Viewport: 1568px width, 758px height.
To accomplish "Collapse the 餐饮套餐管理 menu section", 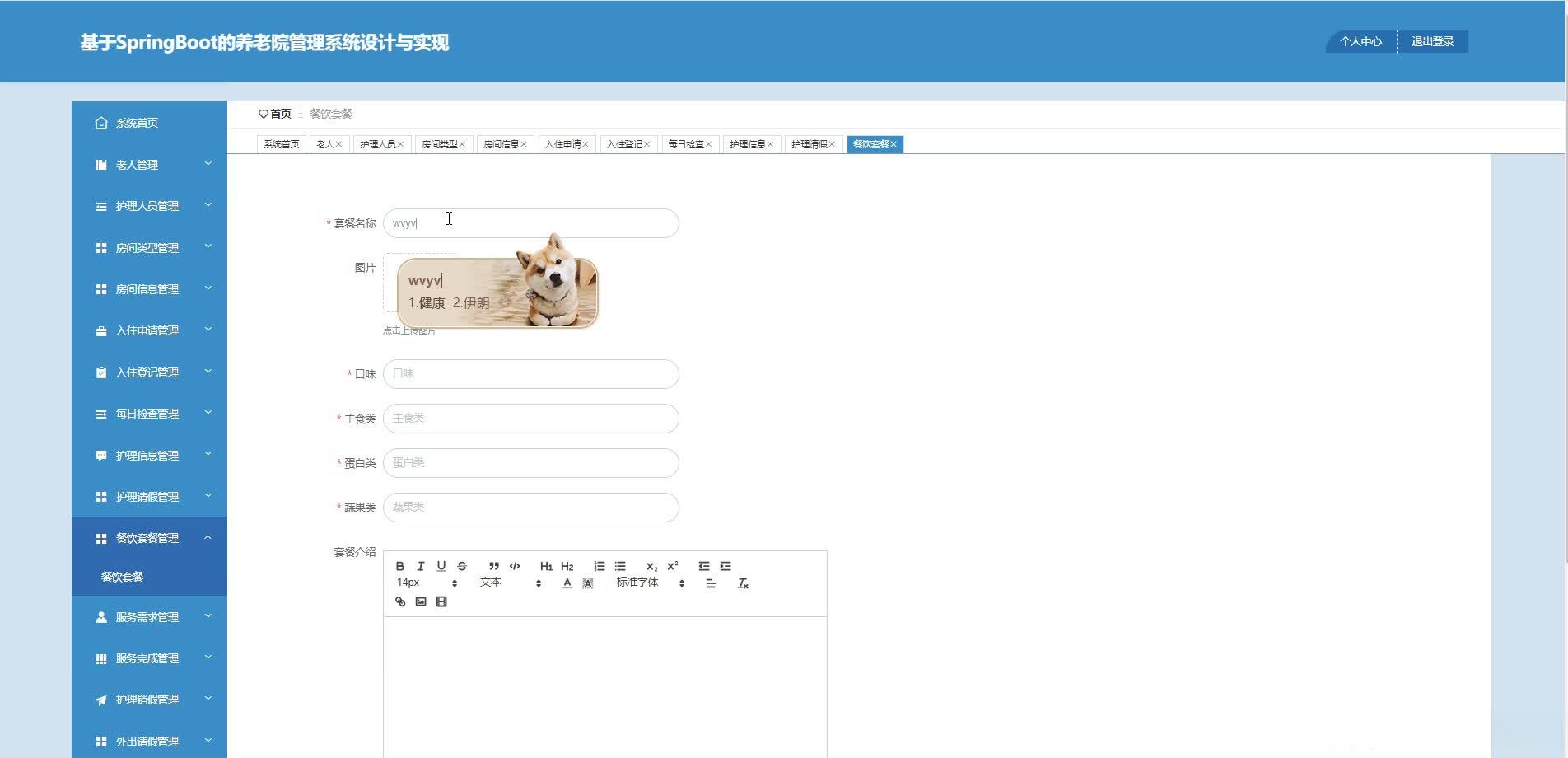I will point(149,537).
